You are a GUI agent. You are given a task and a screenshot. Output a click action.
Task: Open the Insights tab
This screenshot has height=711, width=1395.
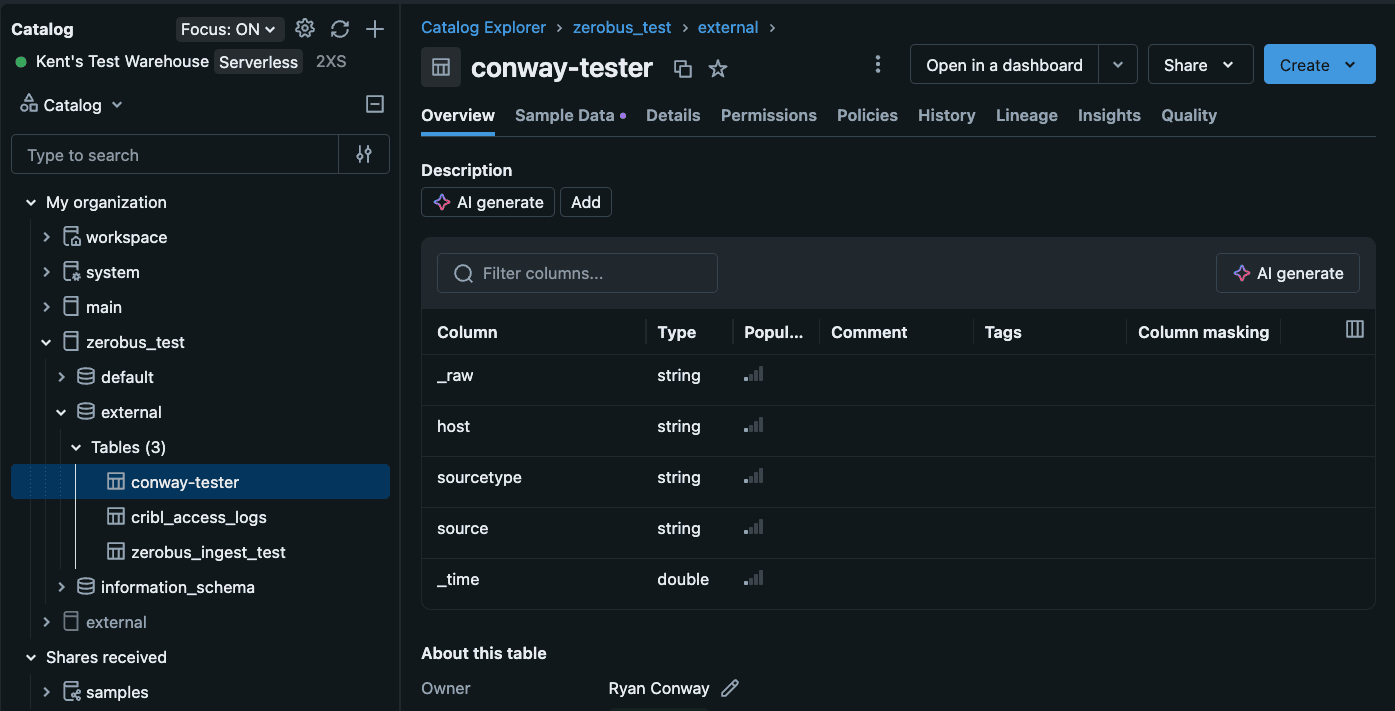(1109, 115)
